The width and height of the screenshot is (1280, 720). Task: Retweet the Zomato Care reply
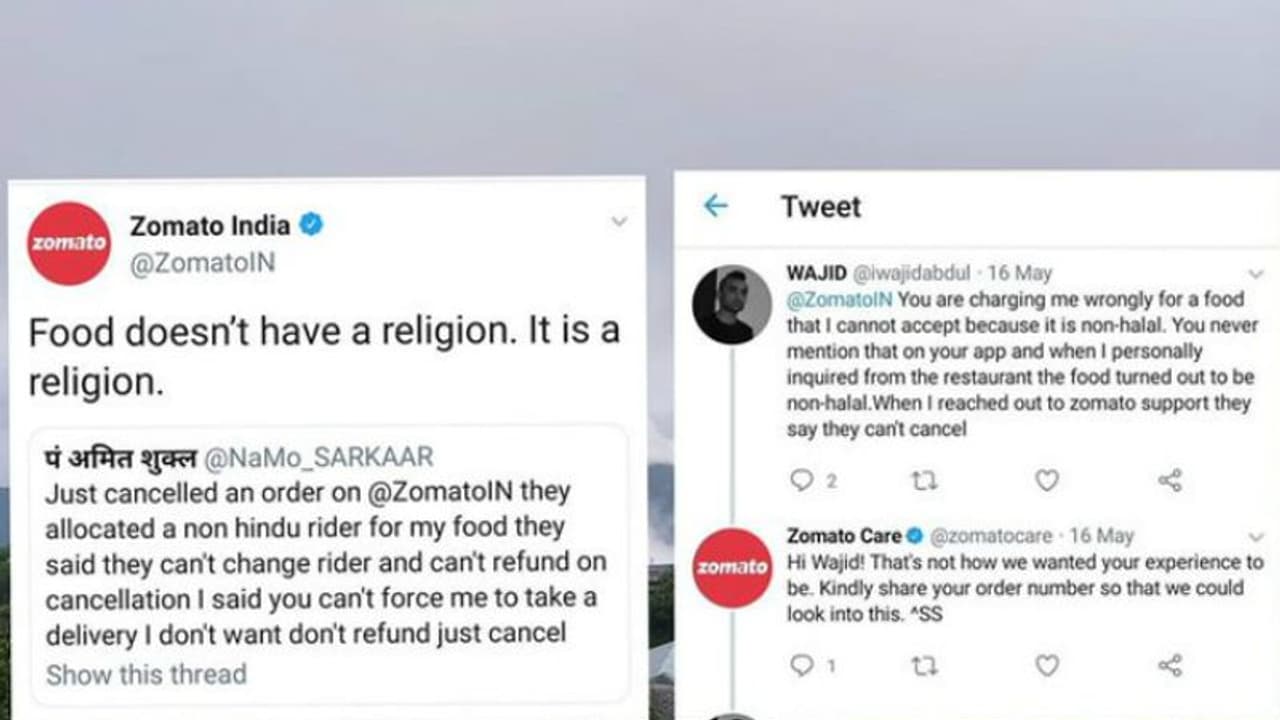click(x=924, y=665)
